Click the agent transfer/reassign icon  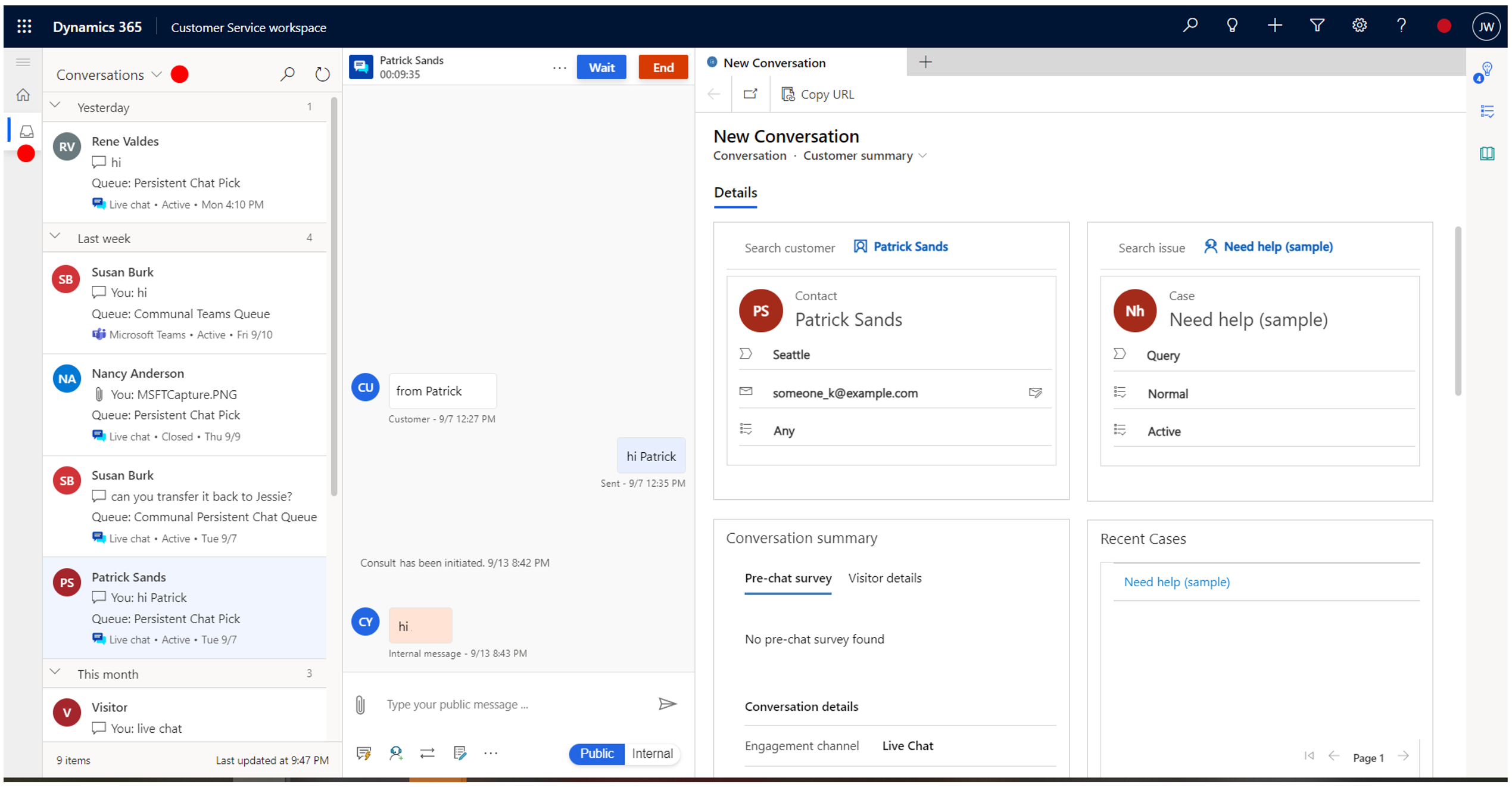pos(428,753)
